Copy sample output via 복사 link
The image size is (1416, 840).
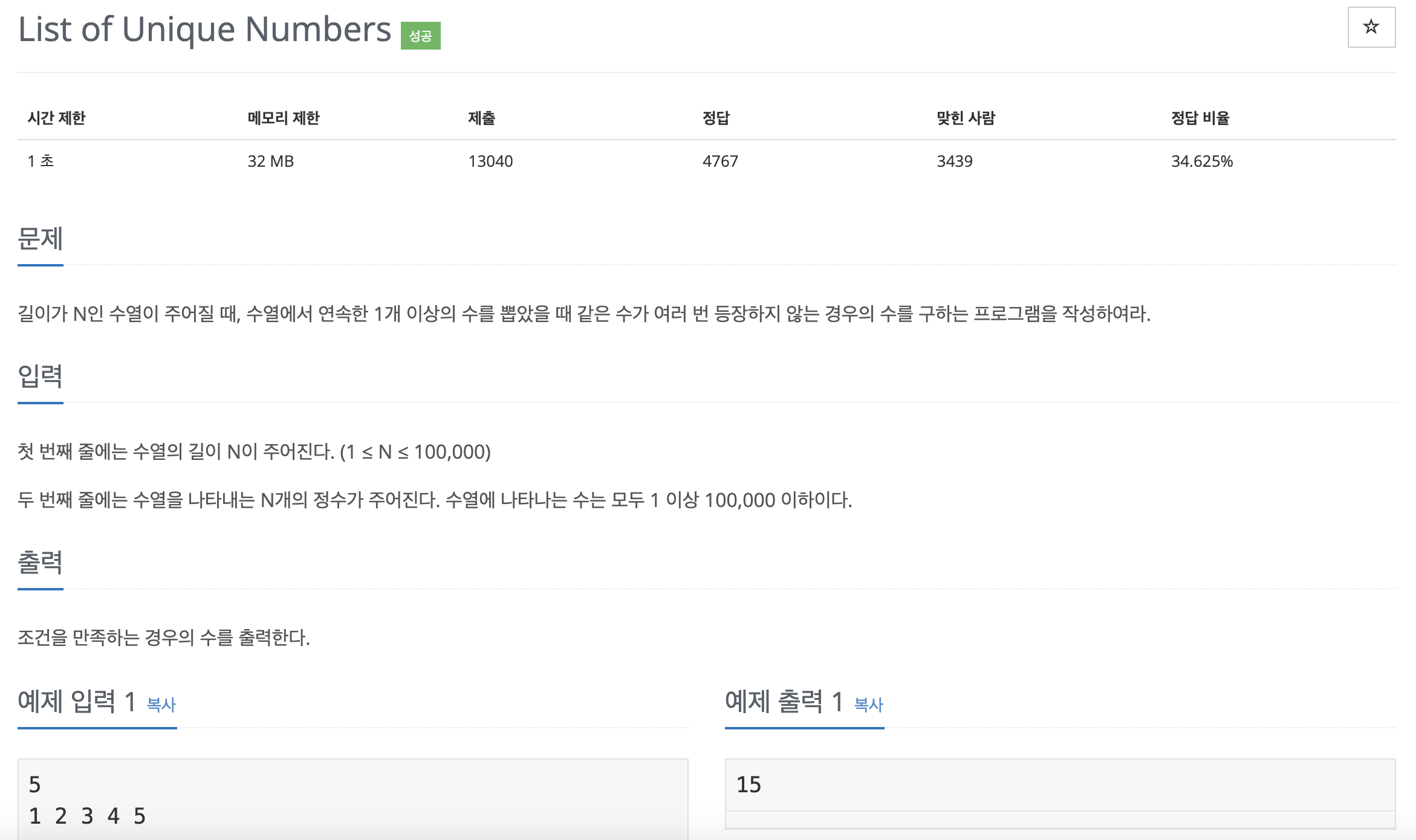pos(869,704)
